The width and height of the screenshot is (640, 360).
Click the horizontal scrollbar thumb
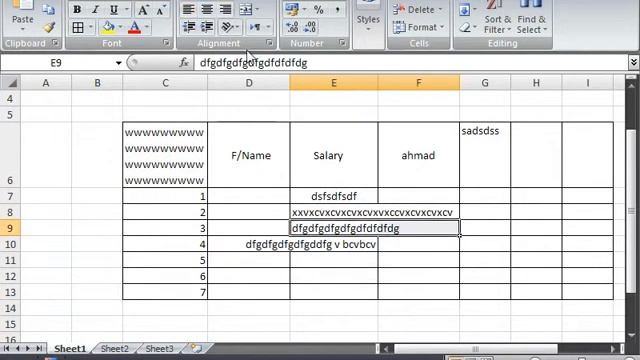(x=476, y=349)
